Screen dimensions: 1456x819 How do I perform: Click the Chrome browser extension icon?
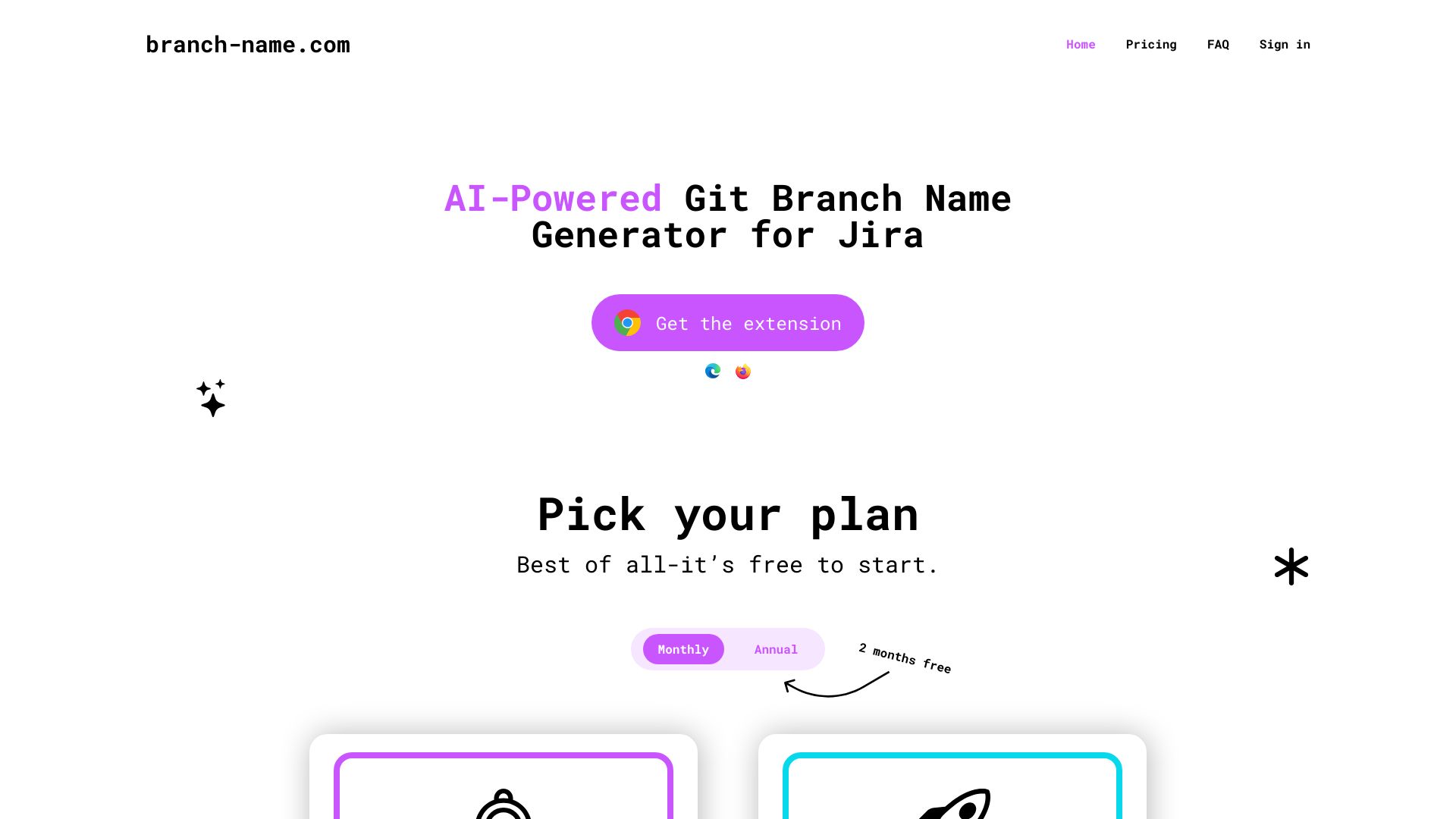coord(628,322)
